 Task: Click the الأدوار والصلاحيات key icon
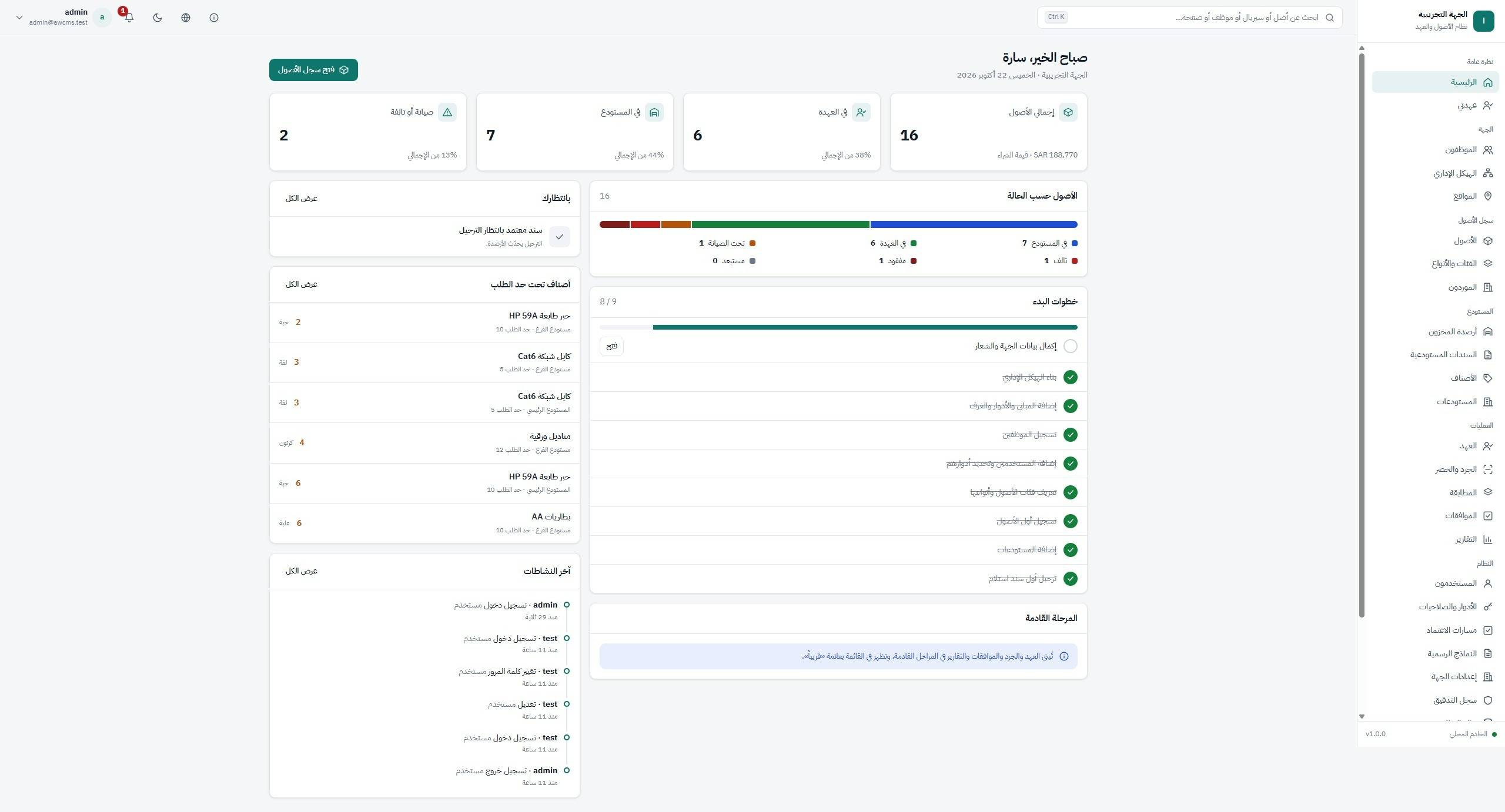click(x=1488, y=607)
